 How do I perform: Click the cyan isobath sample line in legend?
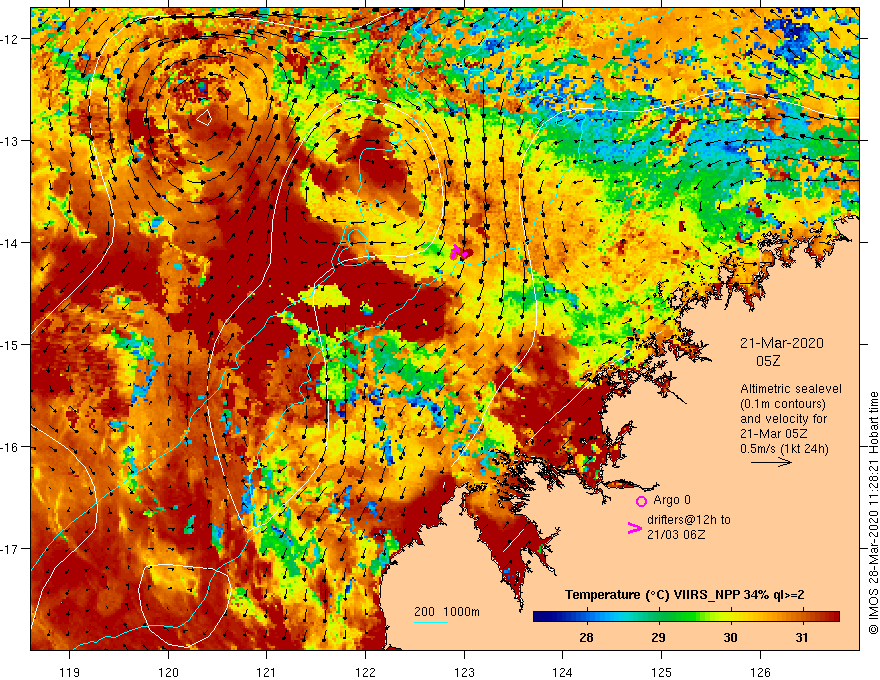[x=430, y=622]
